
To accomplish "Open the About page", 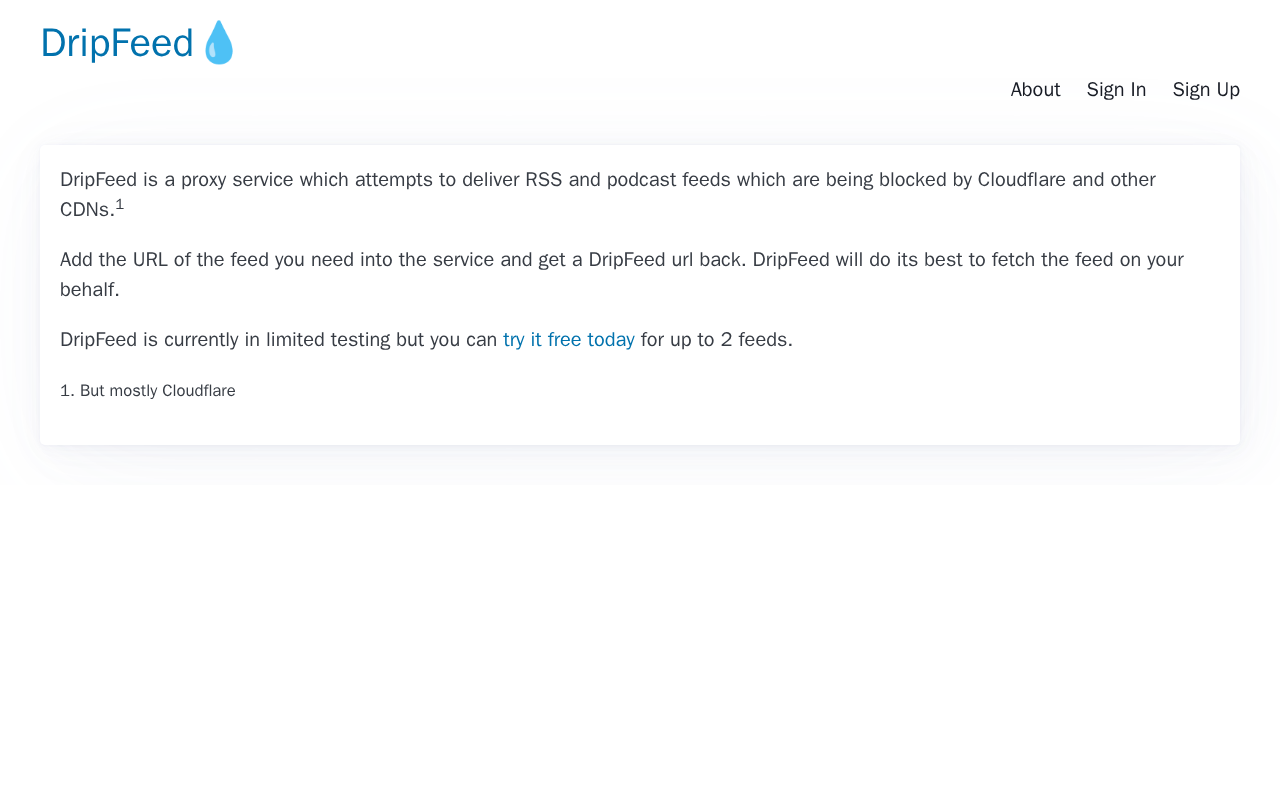I will pos(1035,90).
